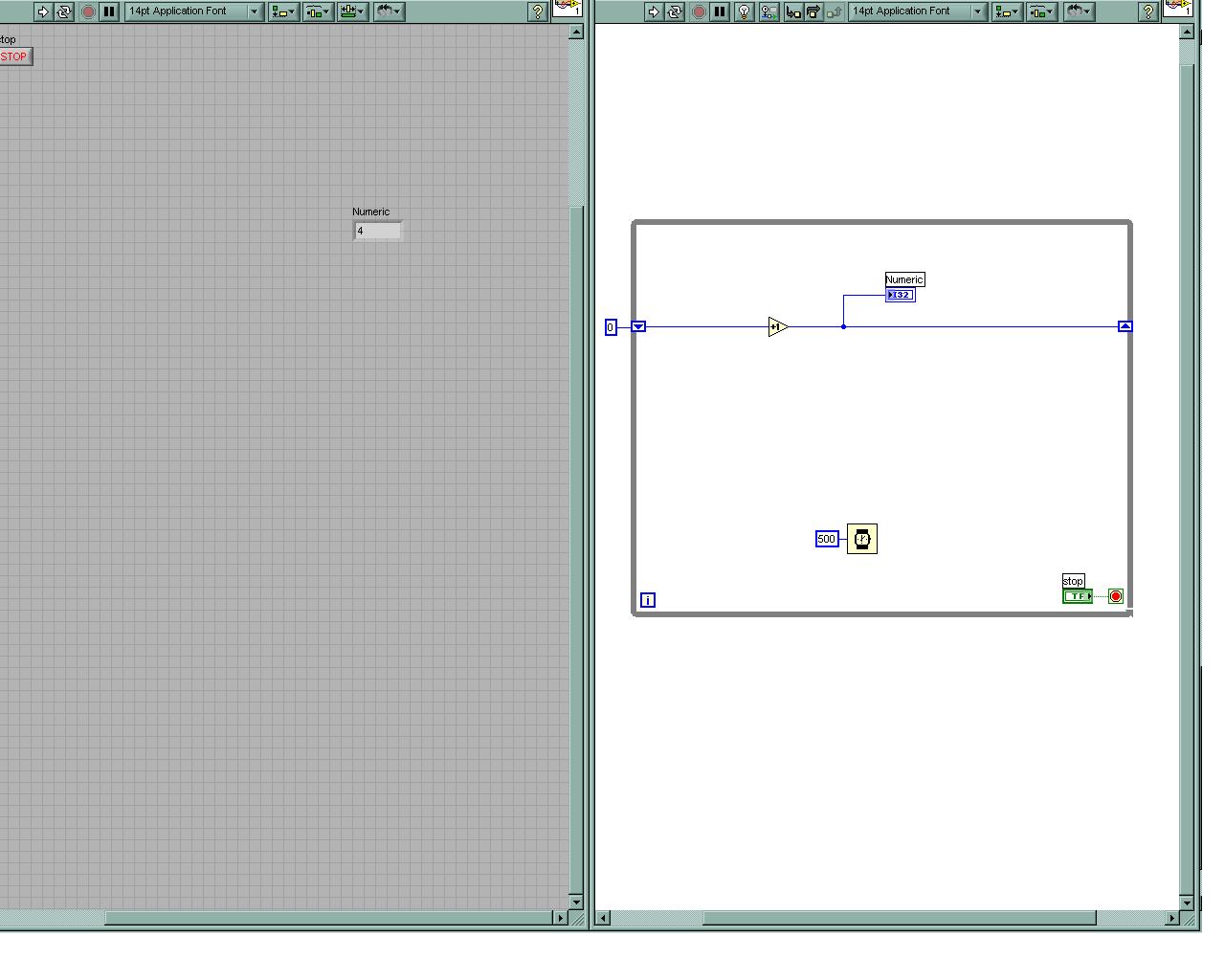Toggle Highlight Execution light bulb

(x=745, y=11)
